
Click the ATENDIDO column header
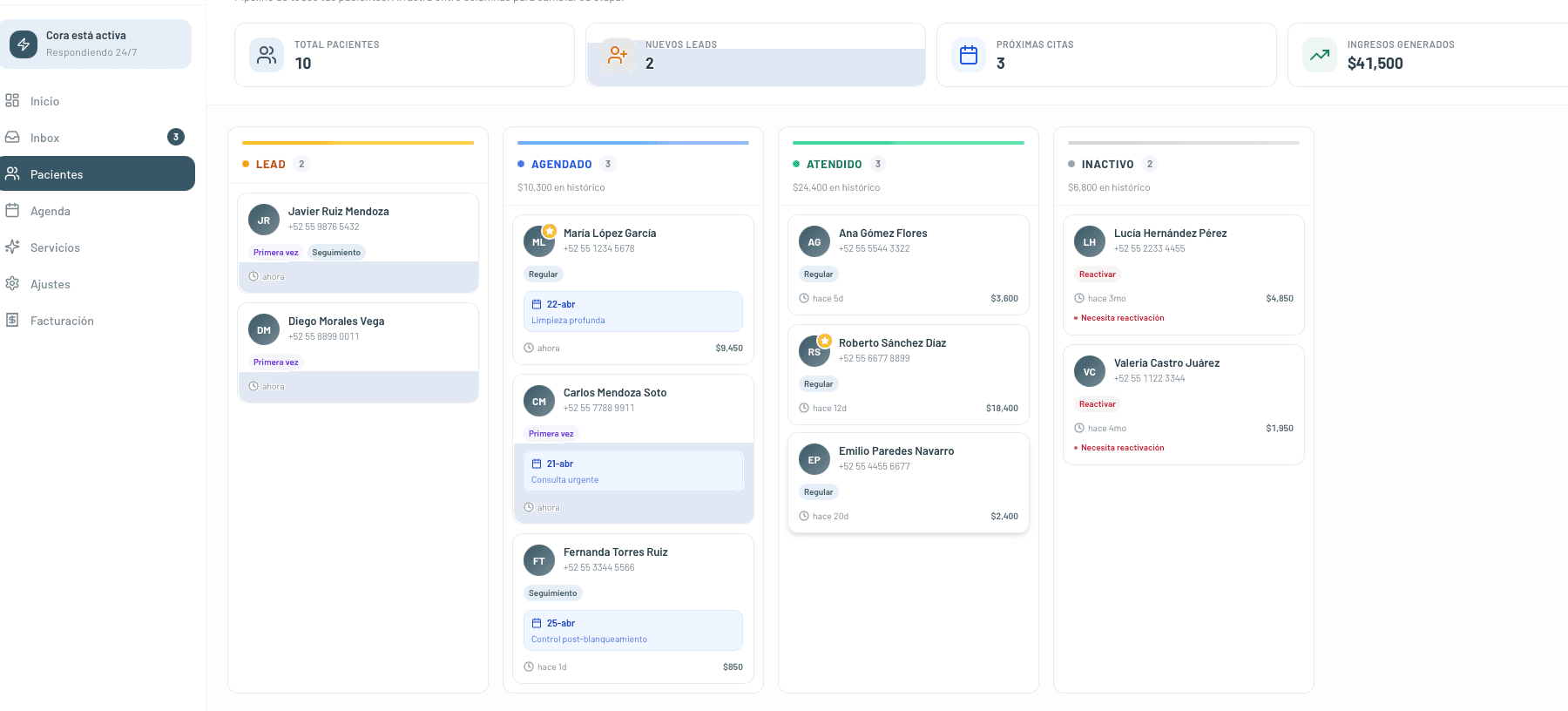[x=835, y=164]
